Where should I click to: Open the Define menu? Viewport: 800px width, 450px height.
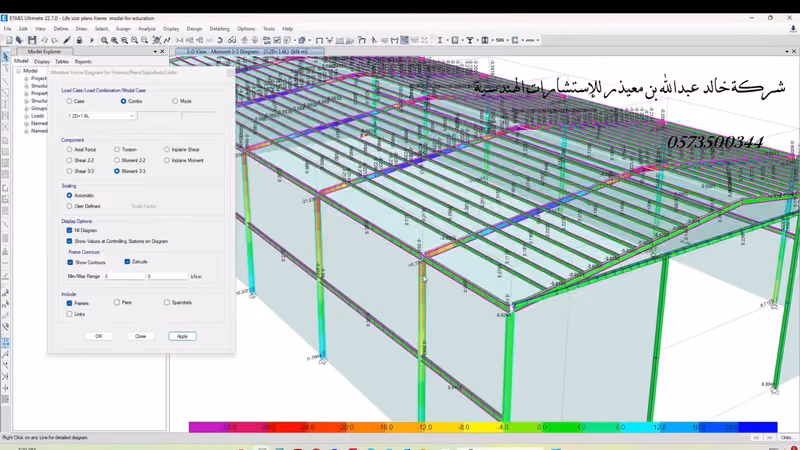point(61,29)
